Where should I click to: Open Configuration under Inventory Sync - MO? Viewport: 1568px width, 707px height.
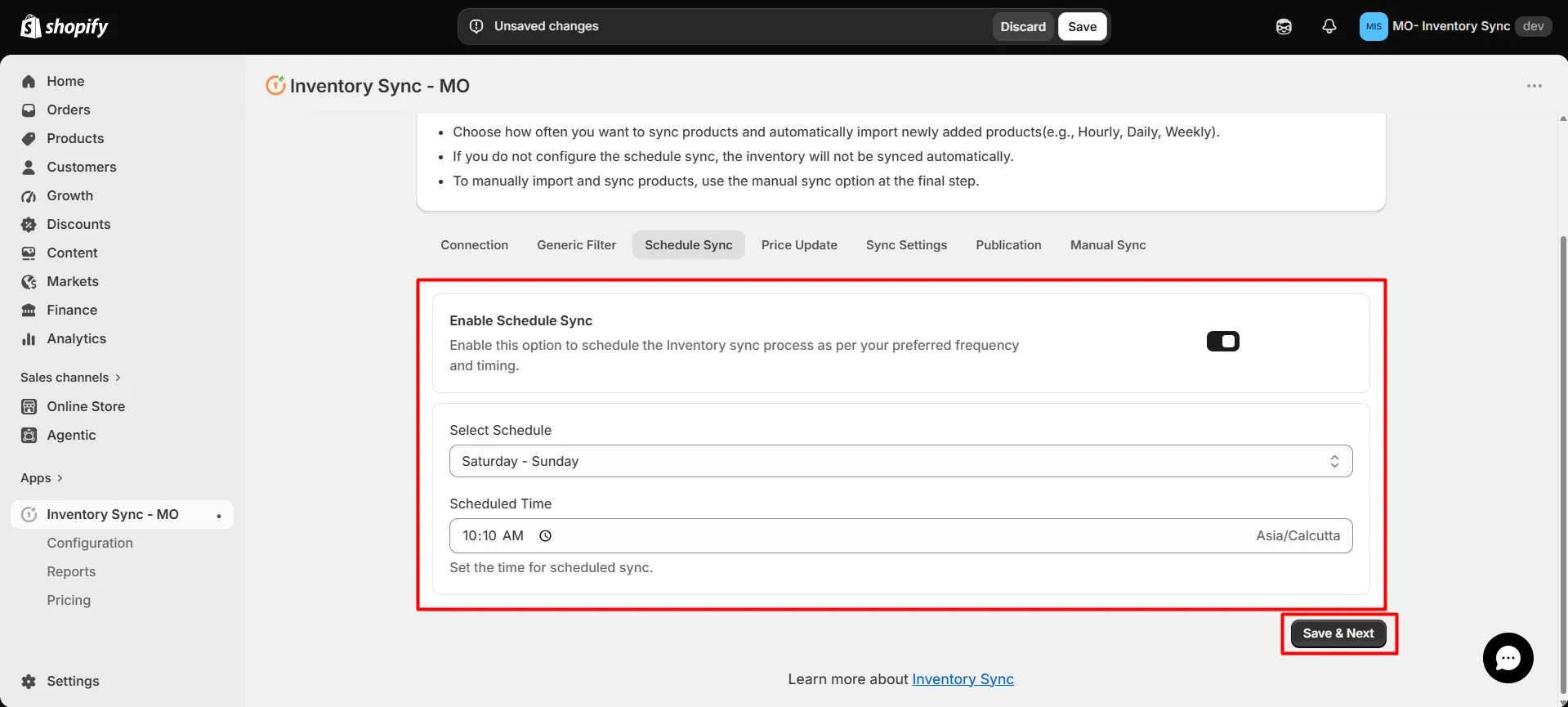90,544
